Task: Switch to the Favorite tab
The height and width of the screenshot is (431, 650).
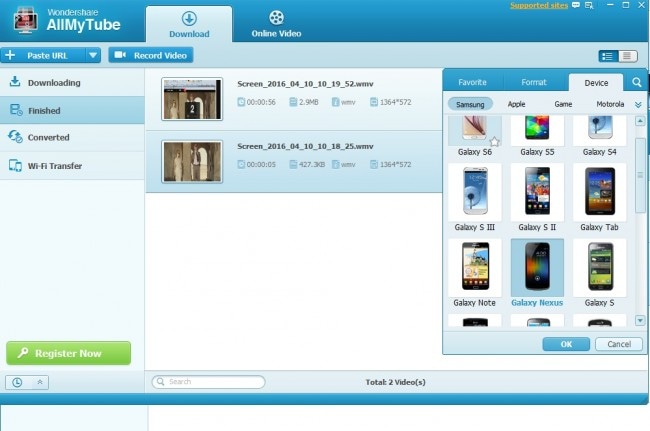Action: pos(472,82)
